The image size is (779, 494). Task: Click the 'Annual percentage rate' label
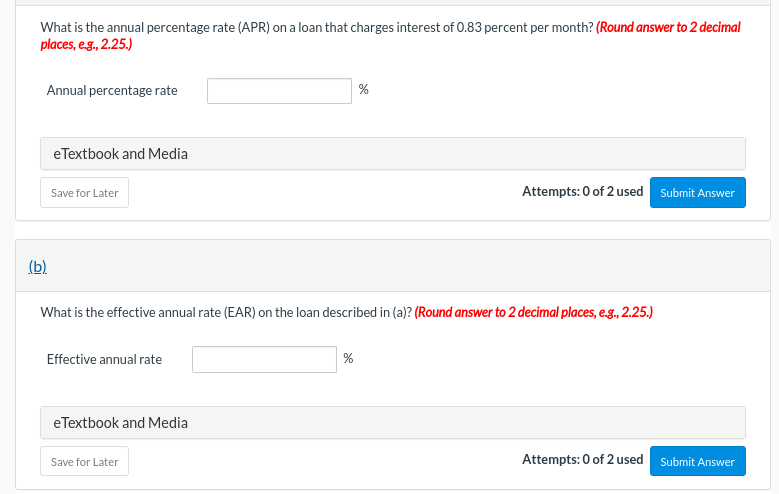pyautogui.click(x=112, y=90)
